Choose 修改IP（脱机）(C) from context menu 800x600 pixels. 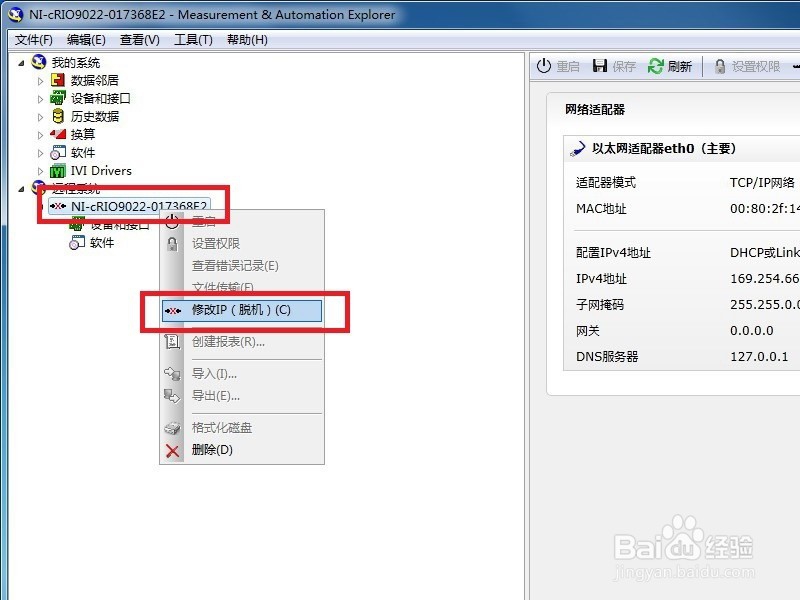click(x=242, y=310)
